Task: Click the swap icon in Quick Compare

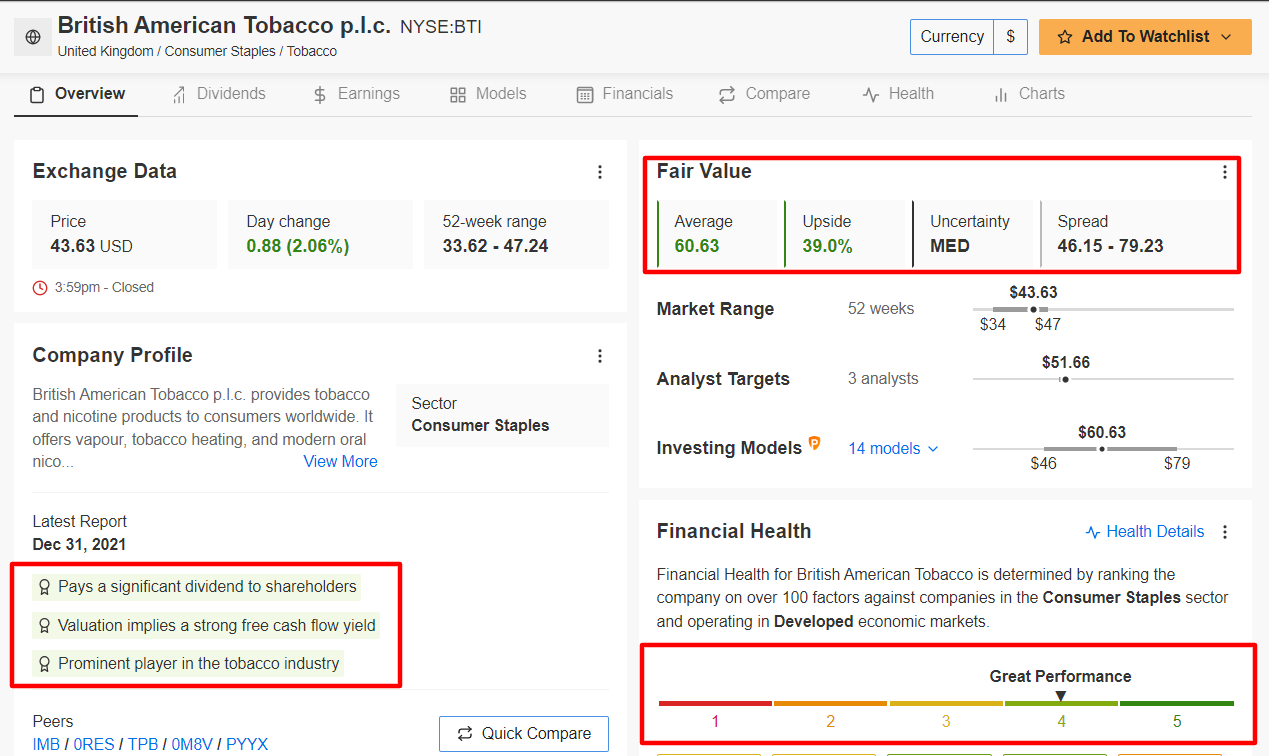Action: (465, 734)
